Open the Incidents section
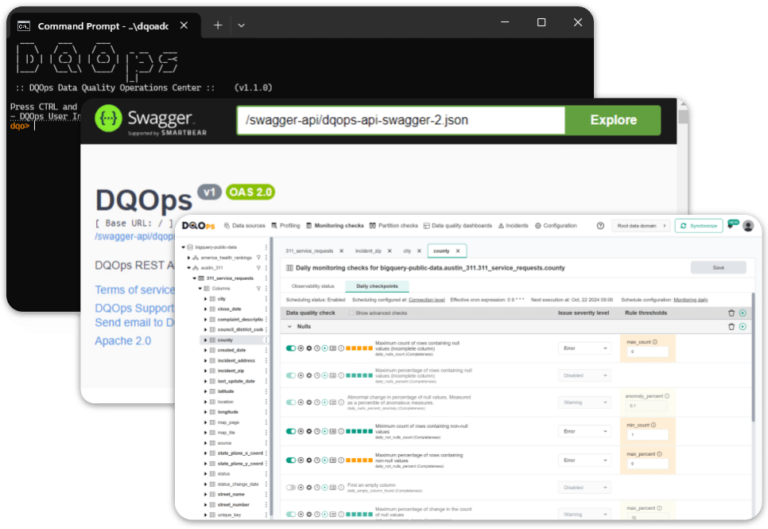The image size is (768, 529). click(513, 226)
